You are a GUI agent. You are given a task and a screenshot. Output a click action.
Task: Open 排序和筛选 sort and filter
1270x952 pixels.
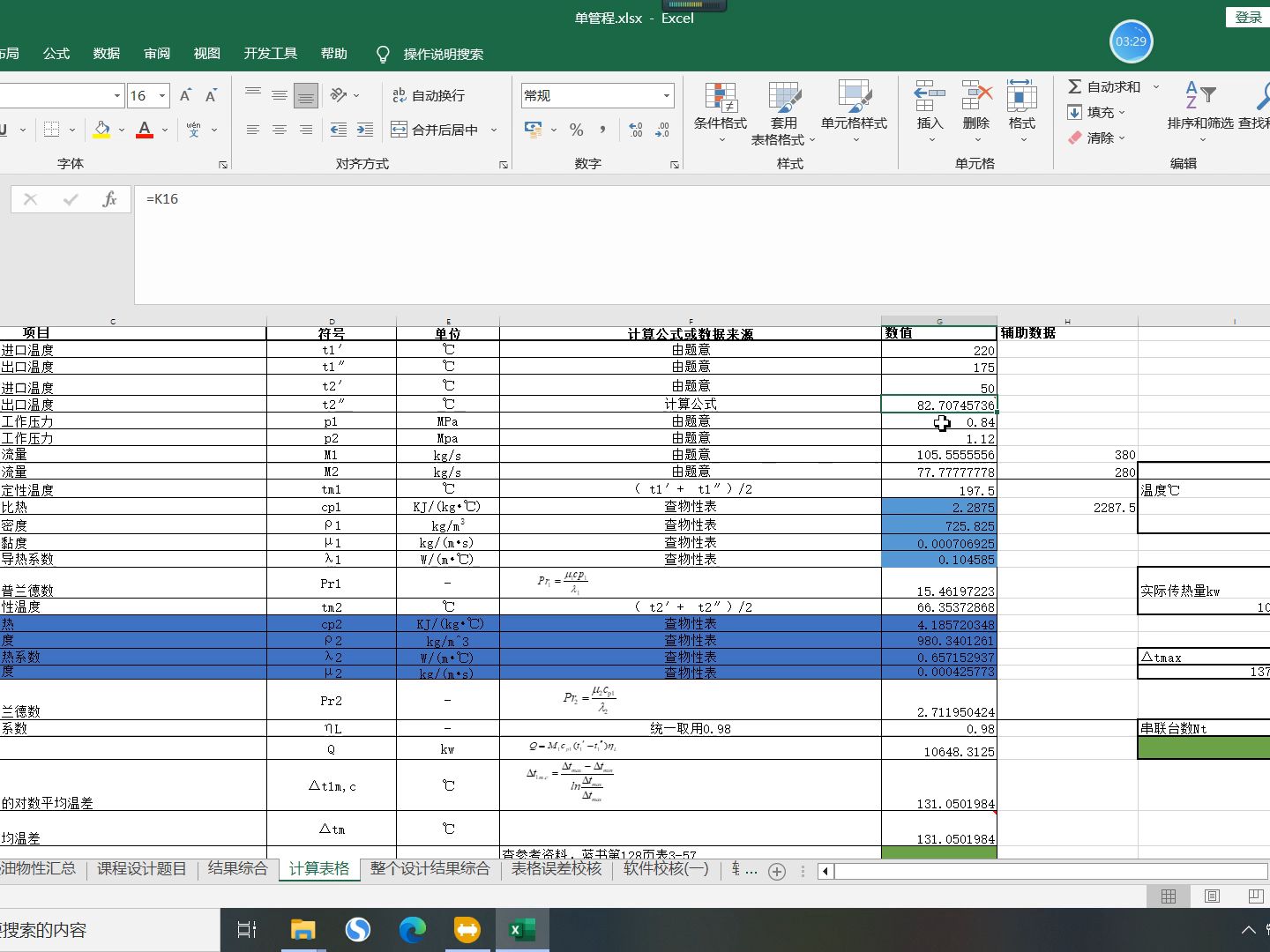(1200, 113)
